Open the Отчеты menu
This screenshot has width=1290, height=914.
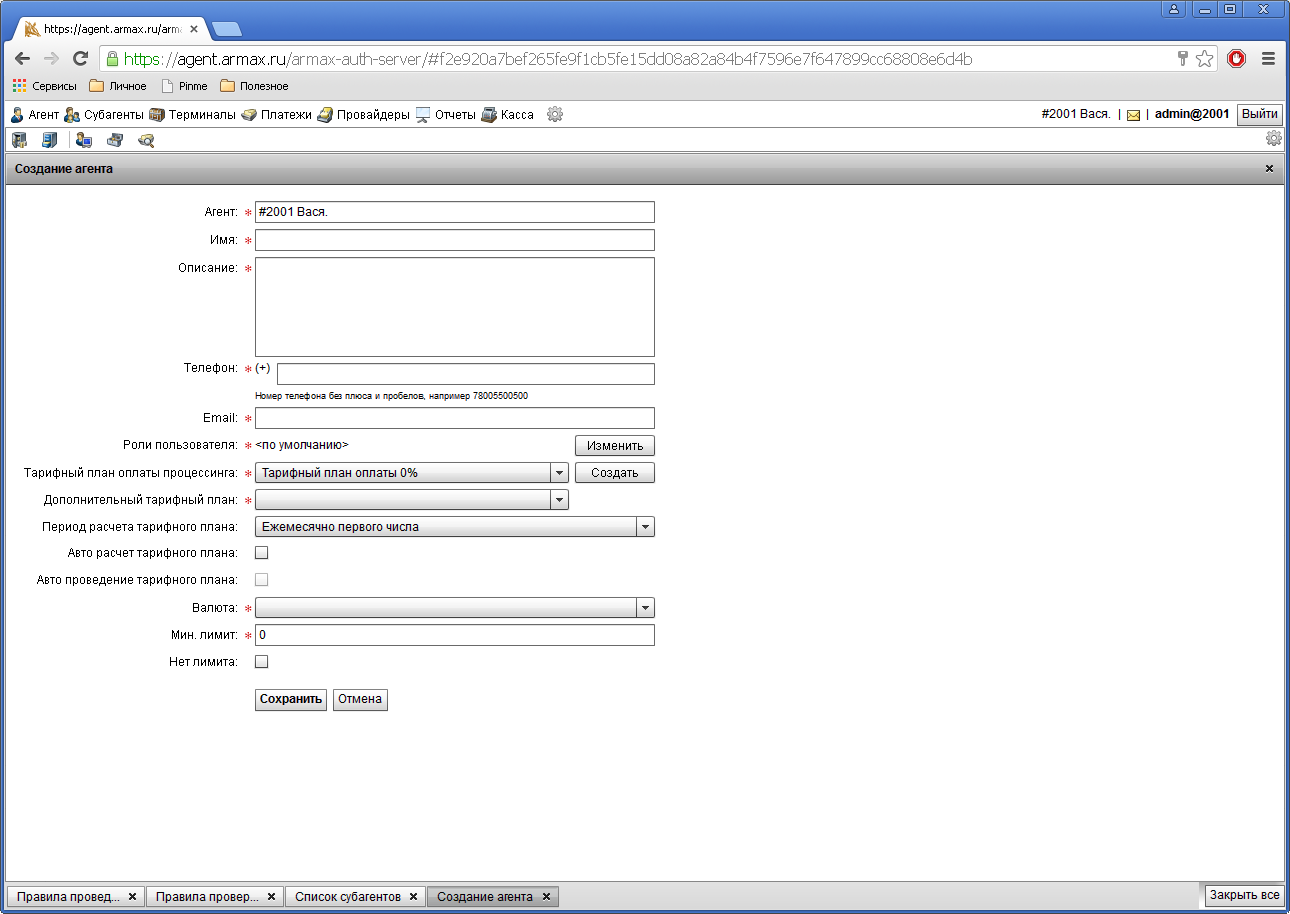[x=446, y=115]
